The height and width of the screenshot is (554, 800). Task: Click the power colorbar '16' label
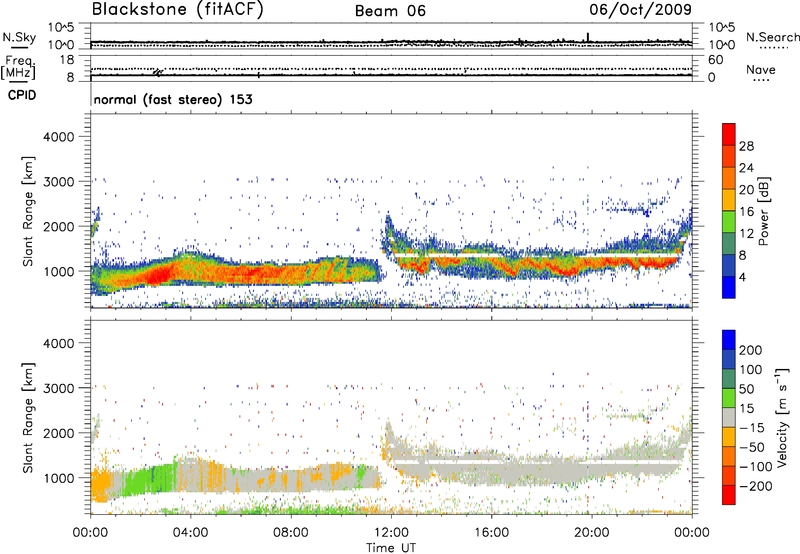point(746,212)
